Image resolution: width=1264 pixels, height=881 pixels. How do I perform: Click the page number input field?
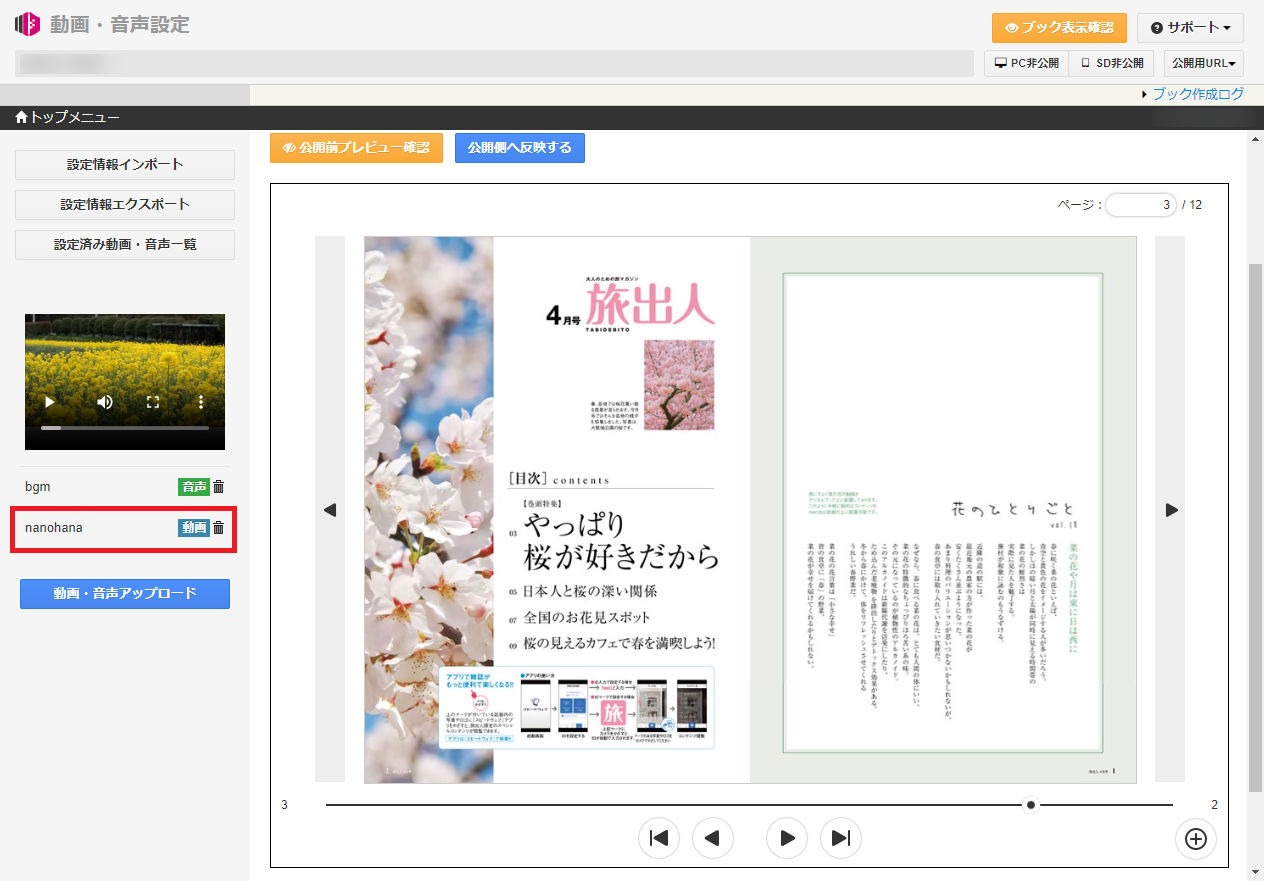click(1140, 205)
